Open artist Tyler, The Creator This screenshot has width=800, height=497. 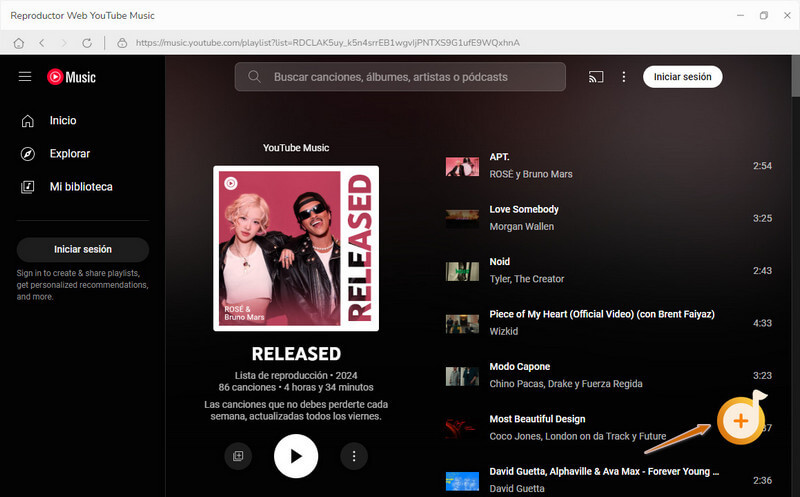527,279
